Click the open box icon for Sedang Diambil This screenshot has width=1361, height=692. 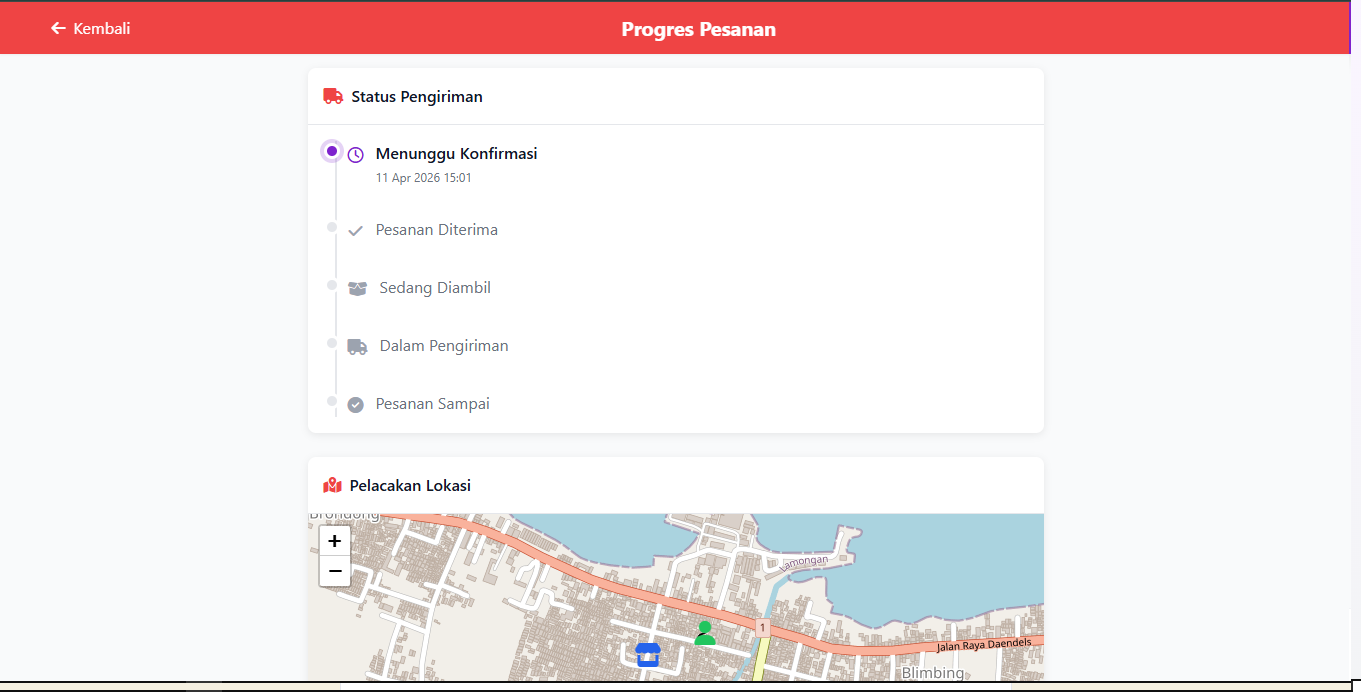pos(357,289)
